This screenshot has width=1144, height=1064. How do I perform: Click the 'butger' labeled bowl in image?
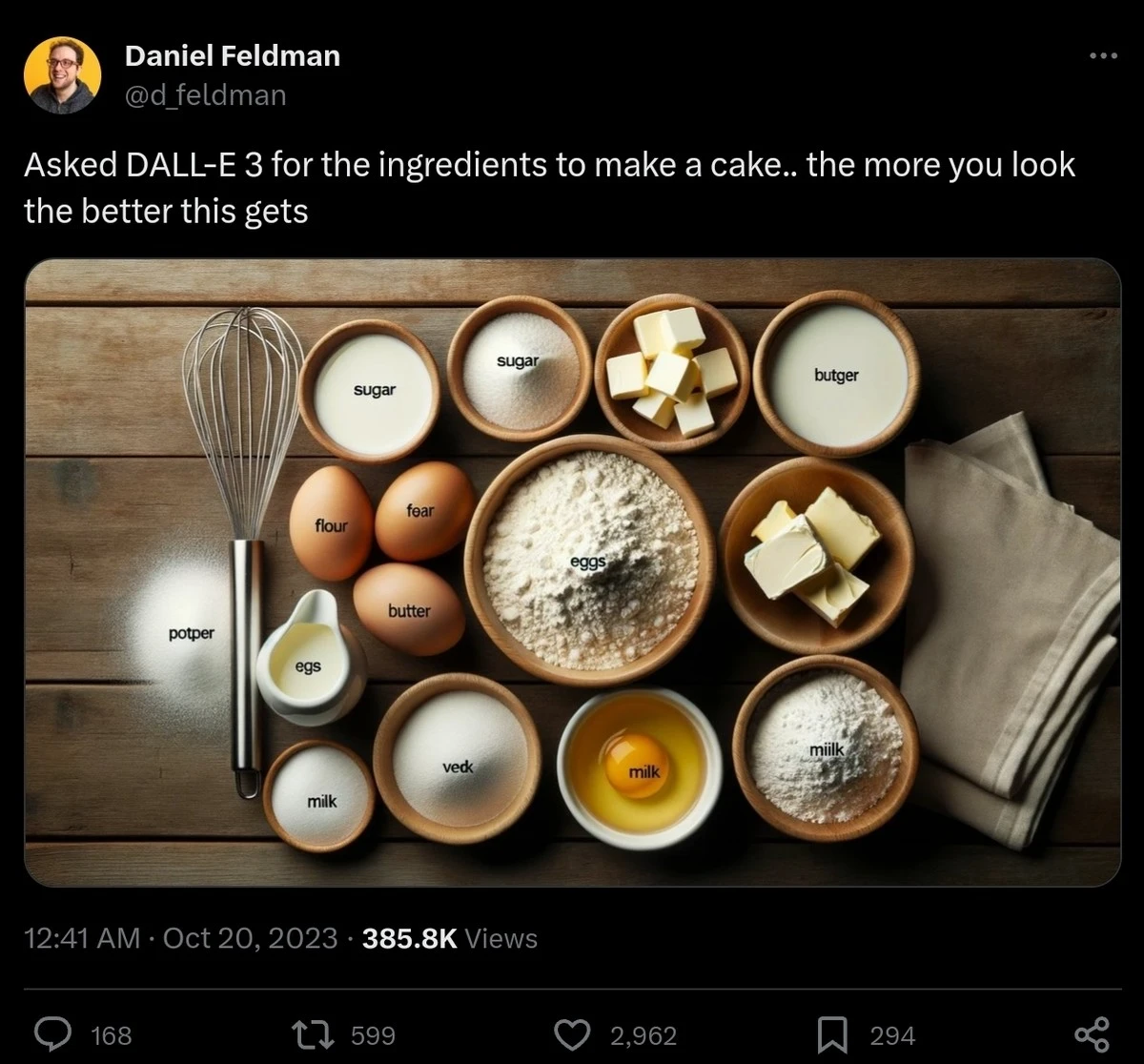click(x=837, y=374)
